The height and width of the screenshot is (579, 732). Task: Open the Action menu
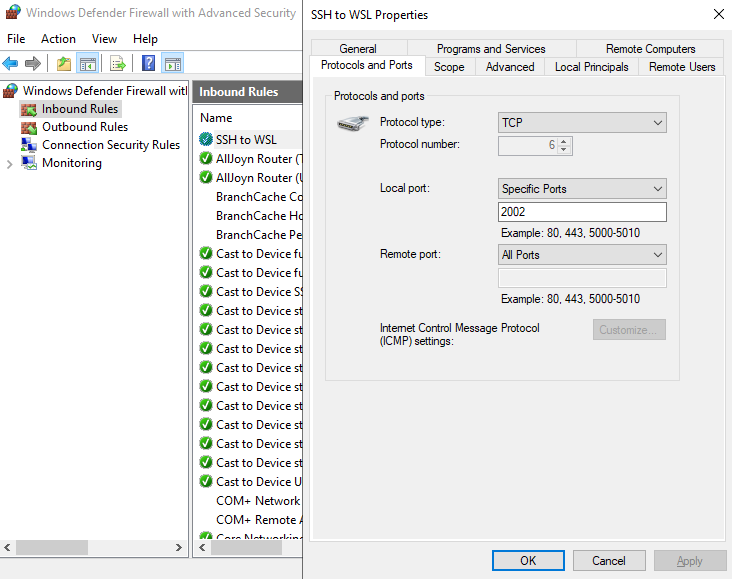click(x=58, y=39)
